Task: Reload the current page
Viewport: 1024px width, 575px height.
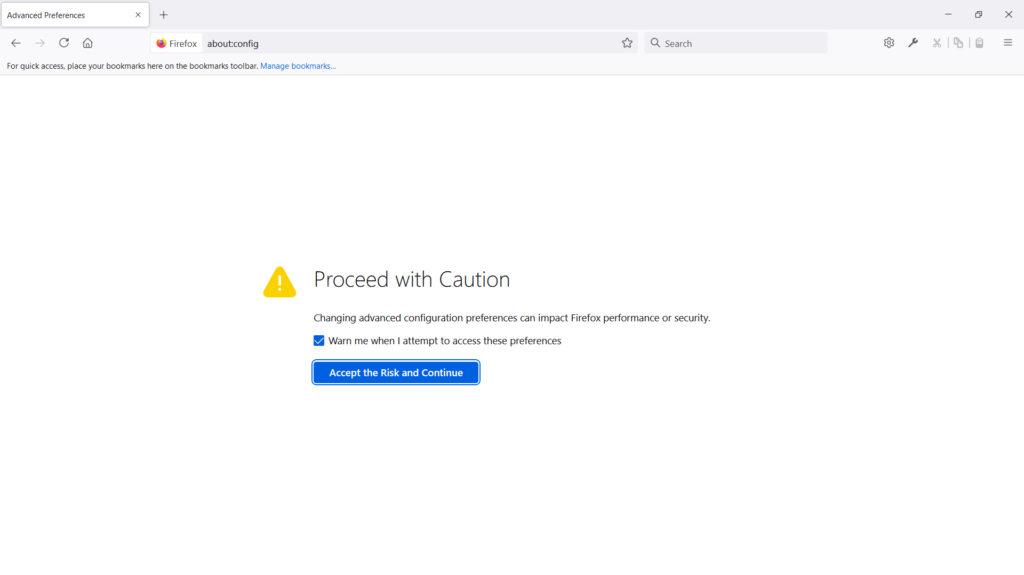Action: (x=64, y=43)
